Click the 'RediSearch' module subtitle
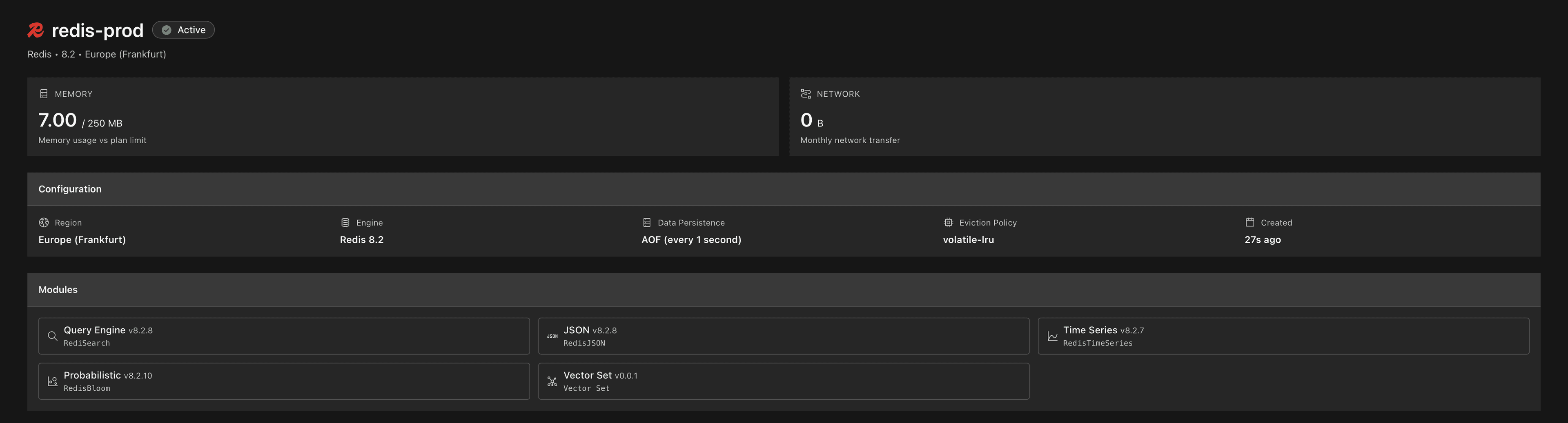 pos(87,343)
